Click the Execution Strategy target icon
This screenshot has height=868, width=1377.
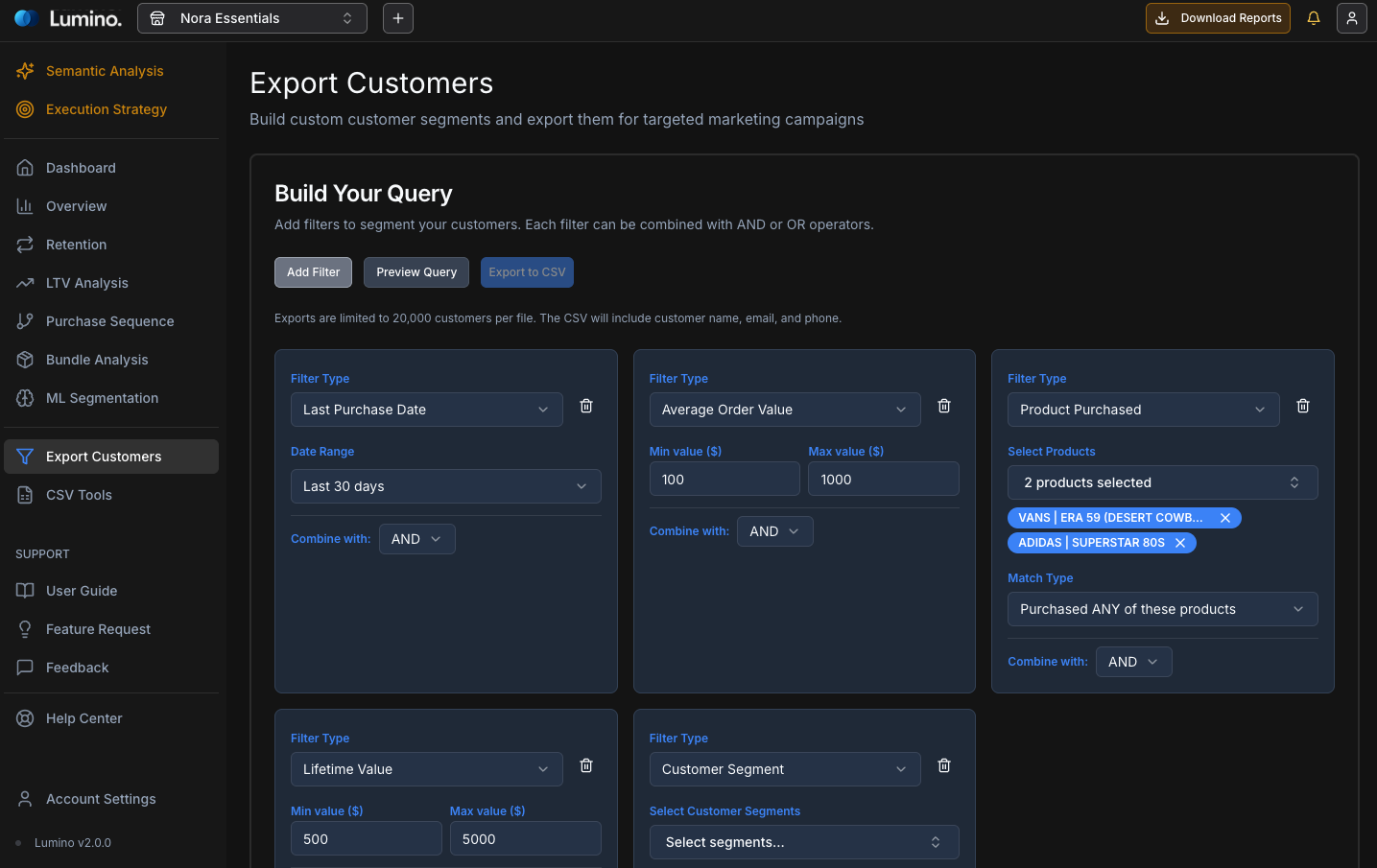tap(25, 109)
